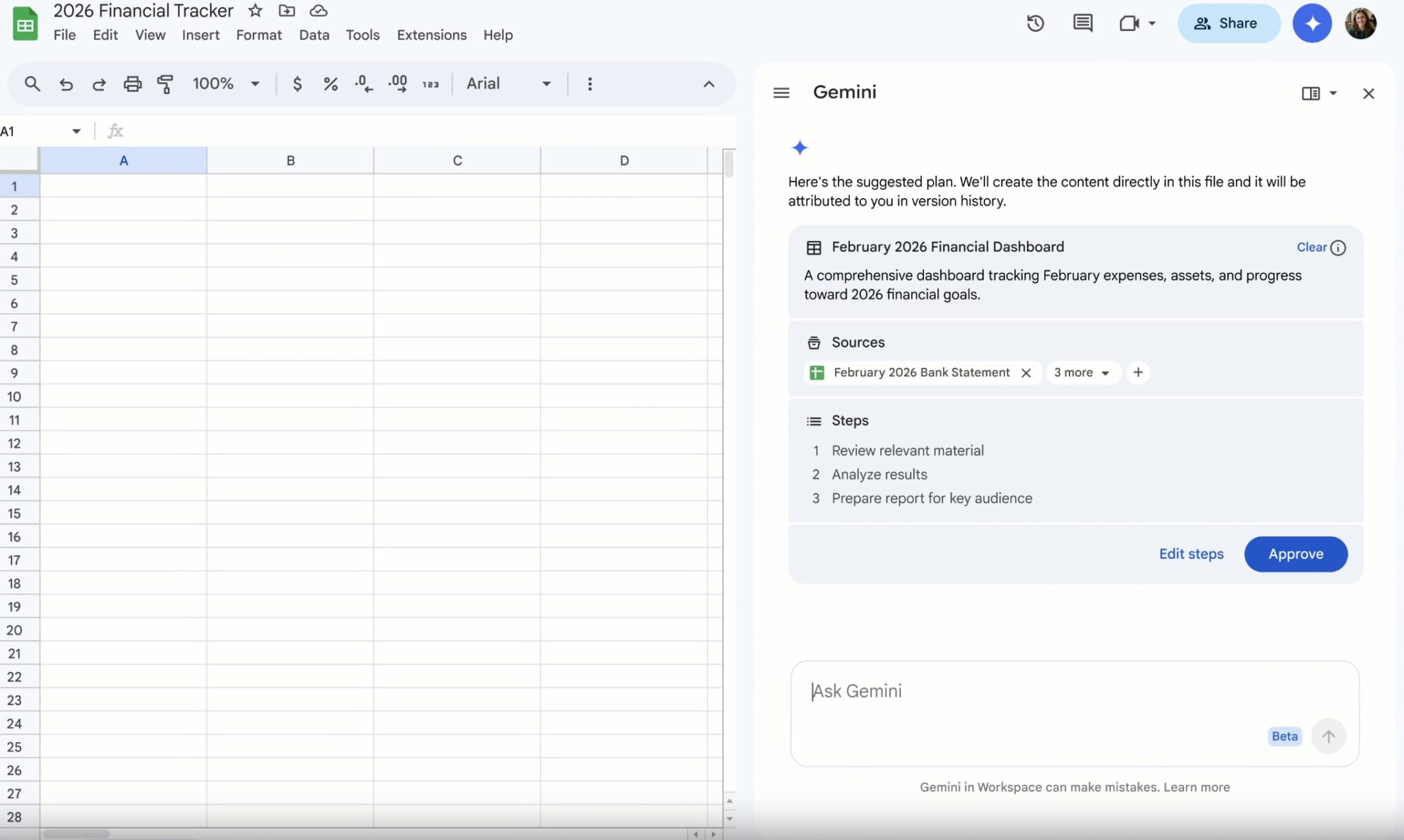Add a source with plus button
1404x840 pixels.
tap(1138, 372)
